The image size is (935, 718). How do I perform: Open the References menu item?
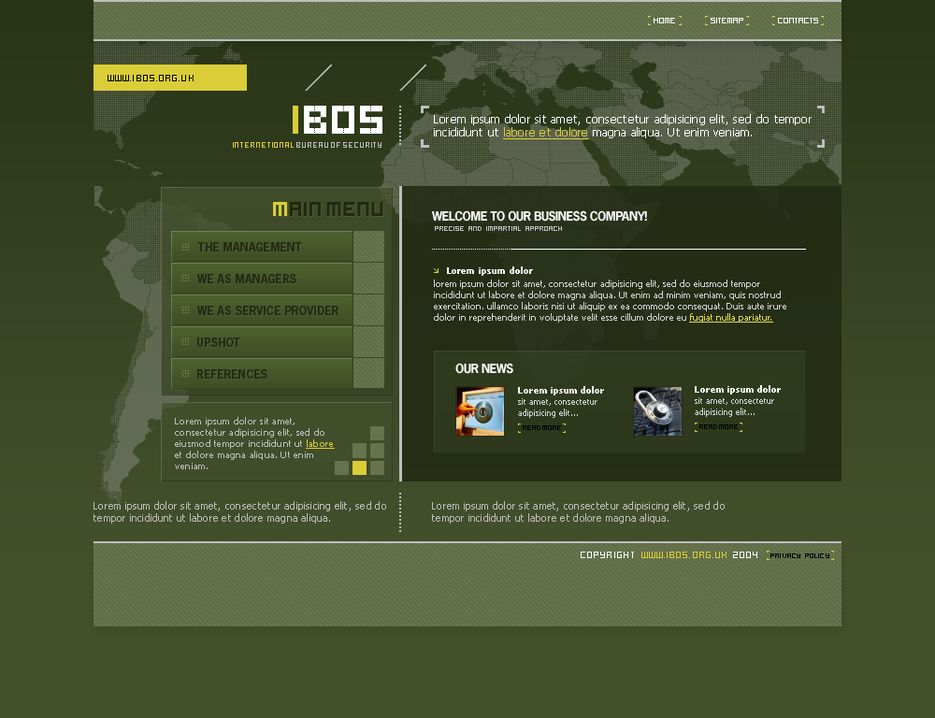click(x=262, y=374)
